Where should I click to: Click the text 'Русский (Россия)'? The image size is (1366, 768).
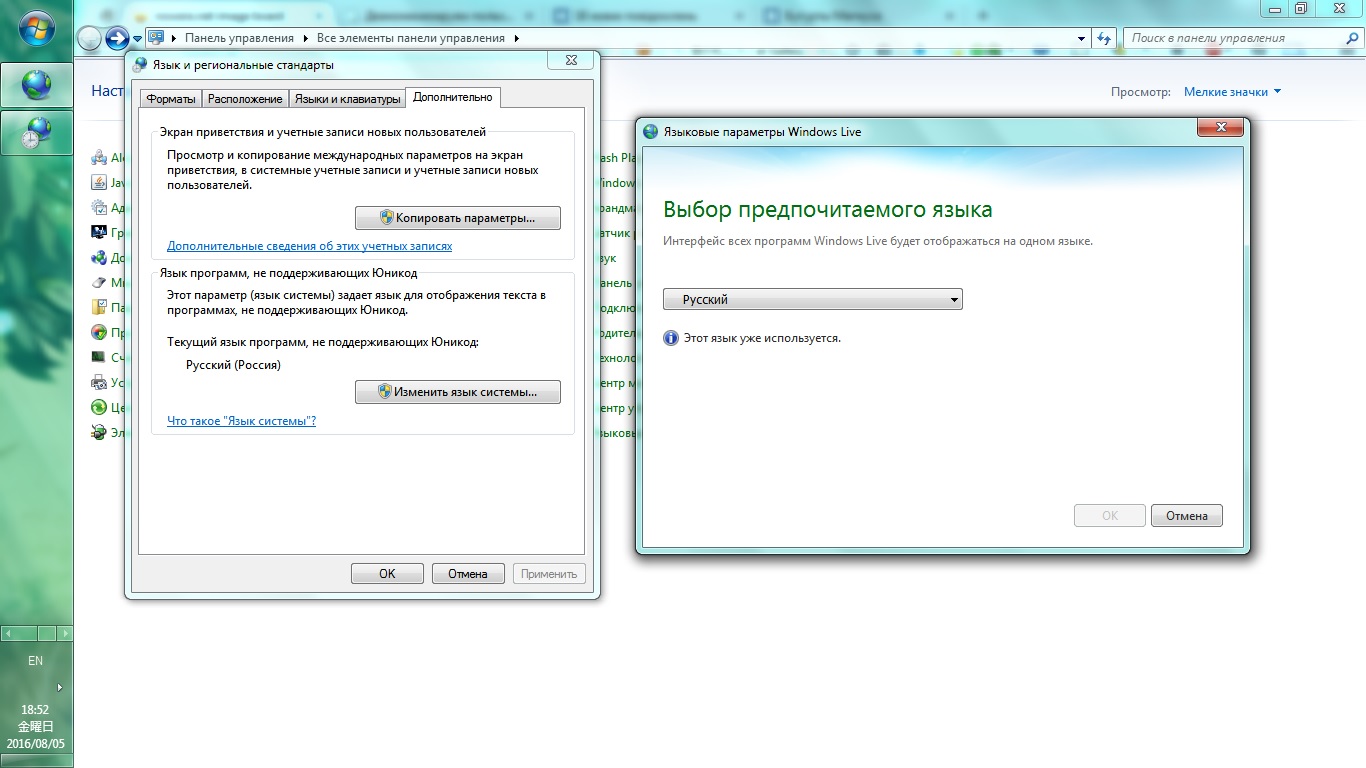coord(234,365)
